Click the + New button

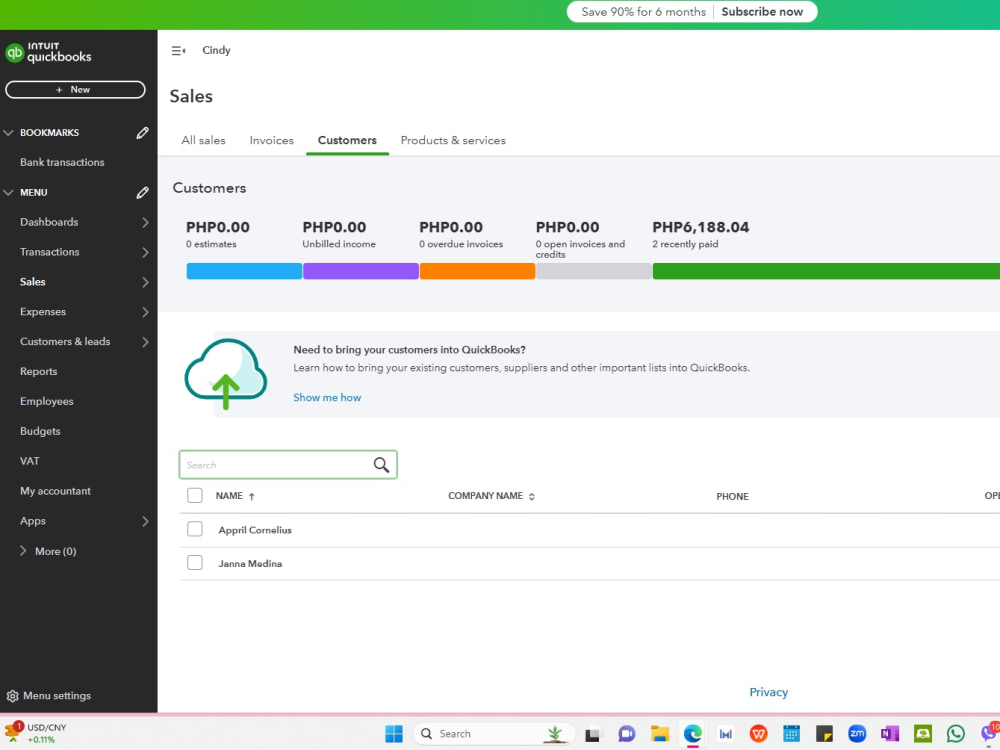pyautogui.click(x=75, y=90)
